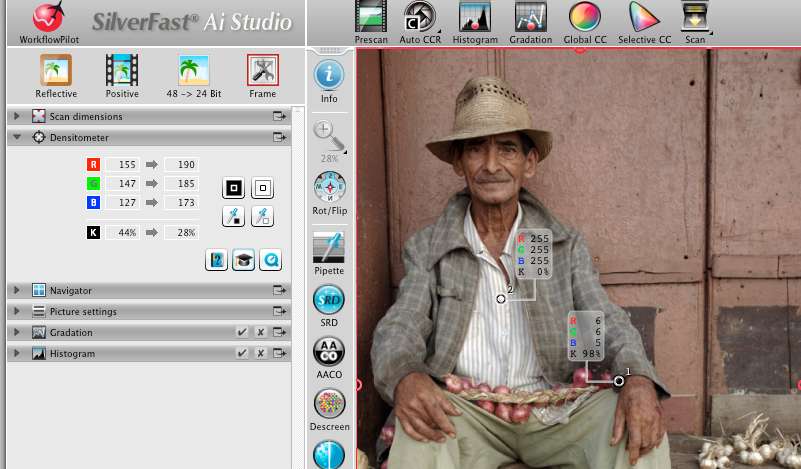The width and height of the screenshot is (801, 469).
Task: Apply the Gradation checkmark
Action: pyautogui.click(x=242, y=332)
